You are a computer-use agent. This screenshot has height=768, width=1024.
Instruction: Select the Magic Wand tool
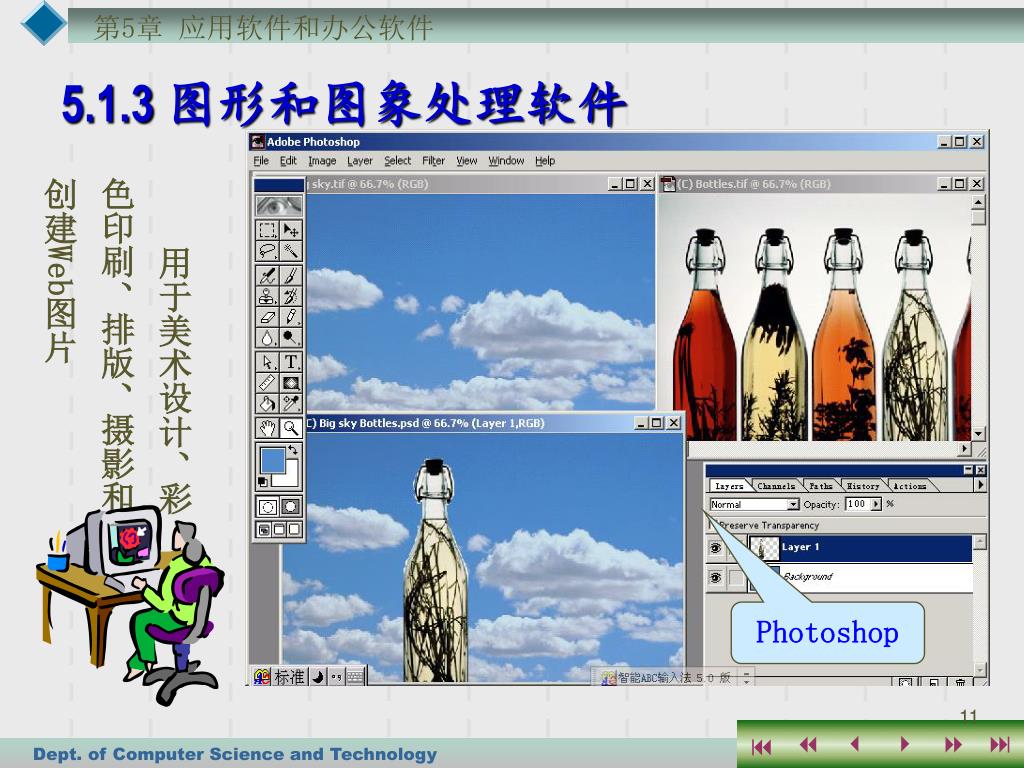[x=291, y=251]
